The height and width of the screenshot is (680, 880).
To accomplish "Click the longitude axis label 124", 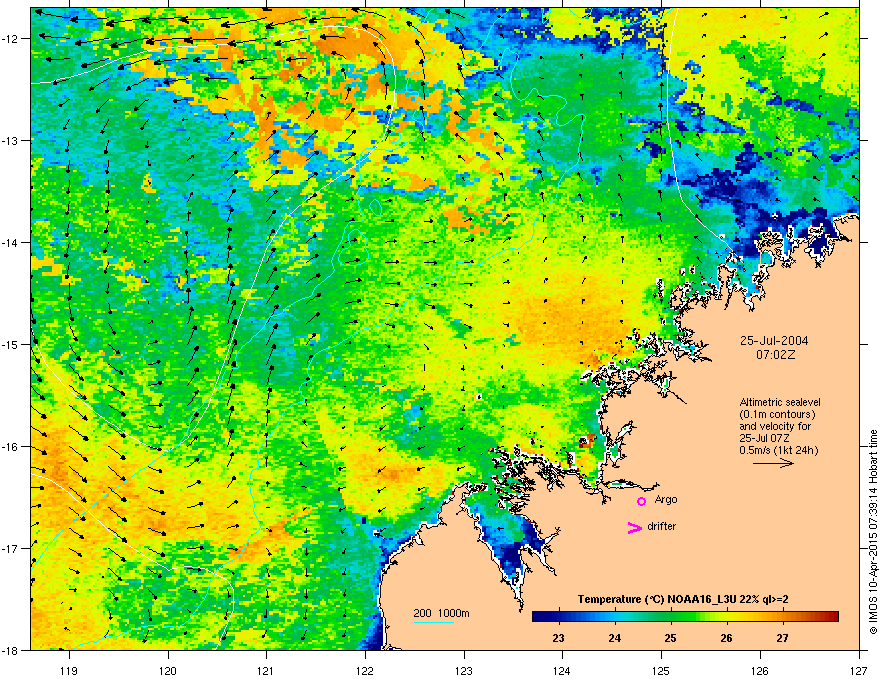I will click(x=562, y=670).
